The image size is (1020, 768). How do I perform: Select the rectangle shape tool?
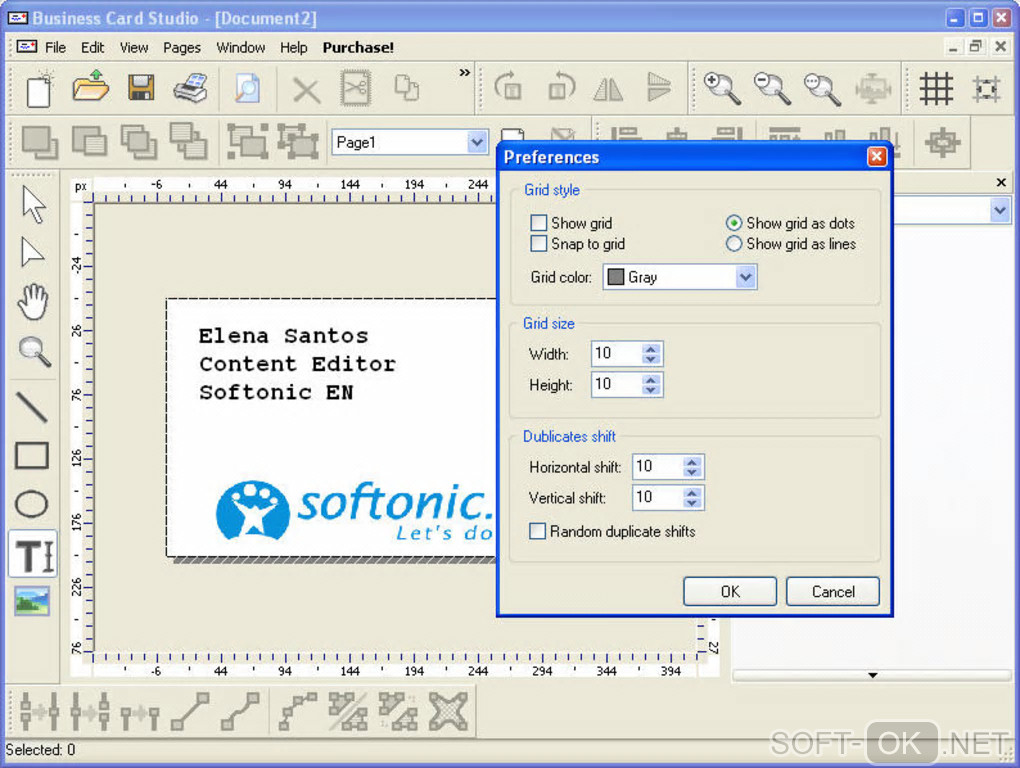point(32,456)
